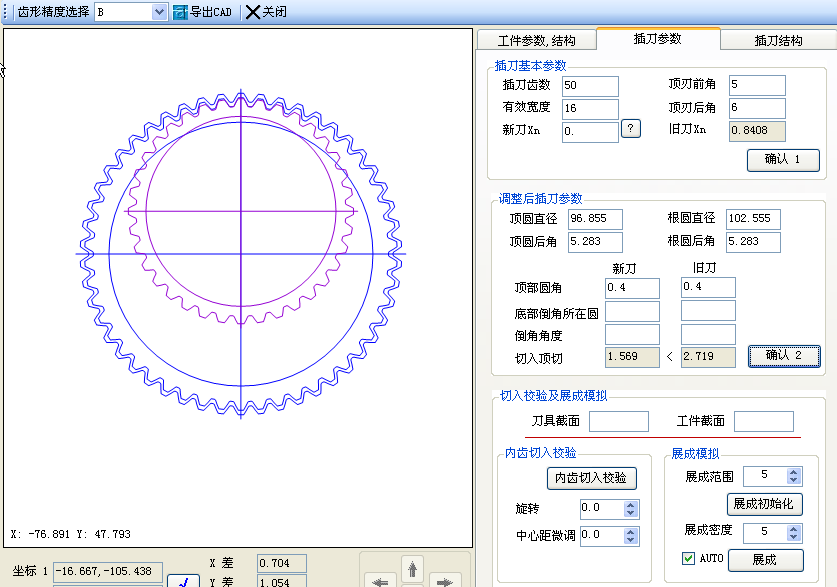Image resolution: width=837 pixels, height=587 pixels.
Task: Decrease the 展成密度 spinner value
Action: click(x=793, y=536)
